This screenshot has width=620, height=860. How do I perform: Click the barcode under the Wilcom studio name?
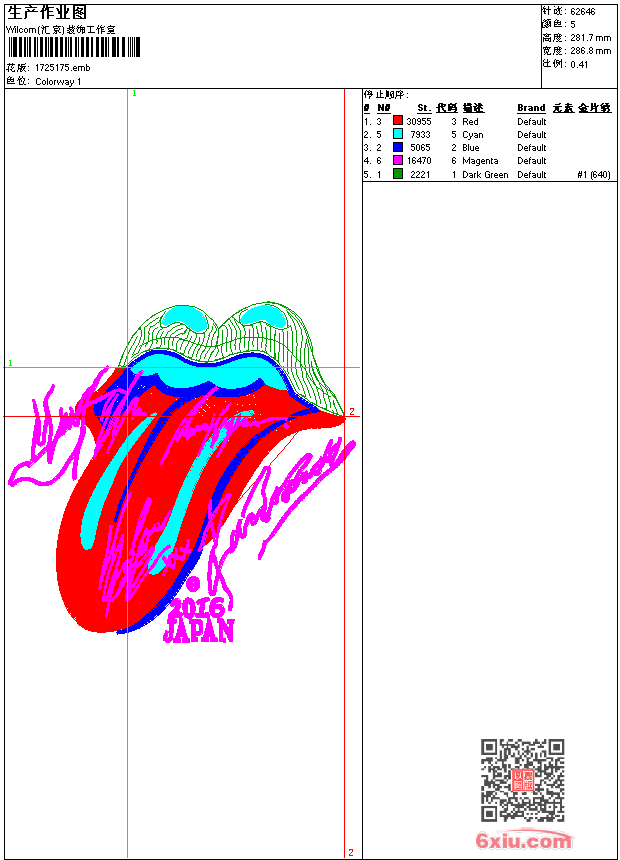(x=74, y=47)
